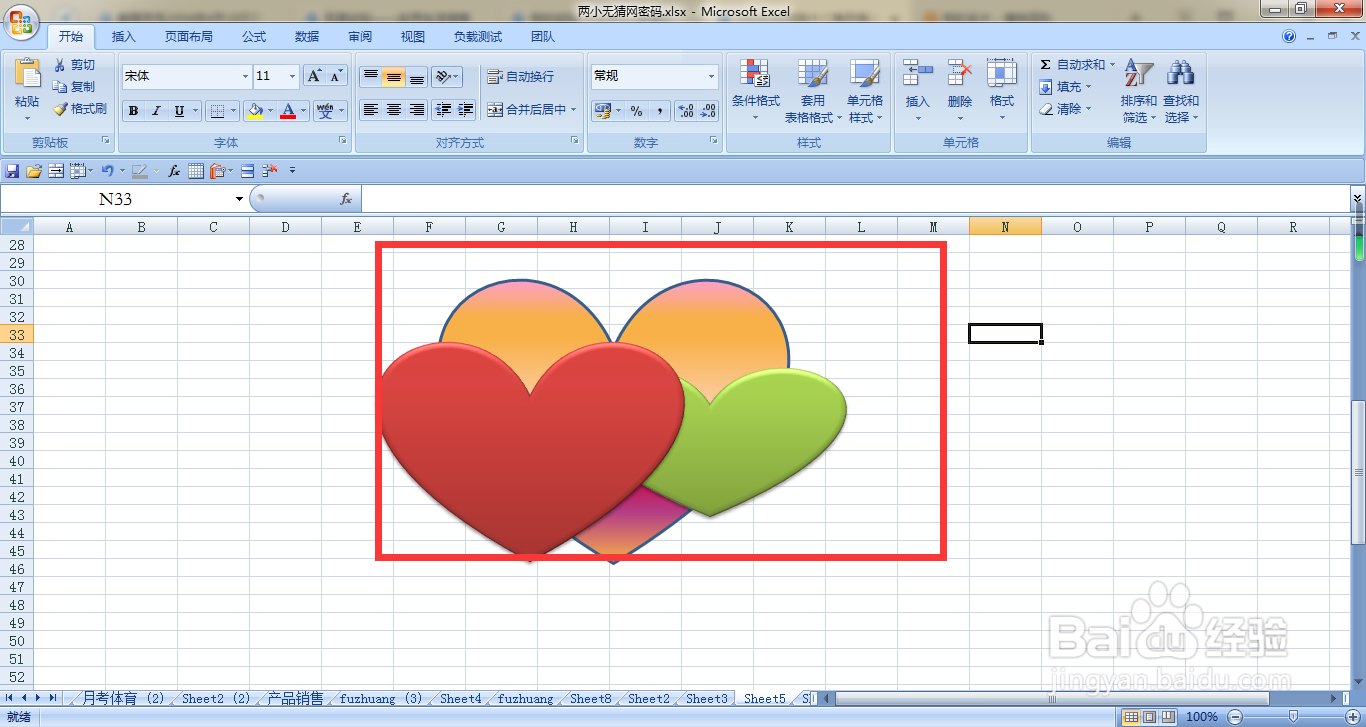Expand Merge & Center (合并后居中) dropdown arrow
Screen dimensions: 1366x727
pyautogui.click(x=574, y=110)
